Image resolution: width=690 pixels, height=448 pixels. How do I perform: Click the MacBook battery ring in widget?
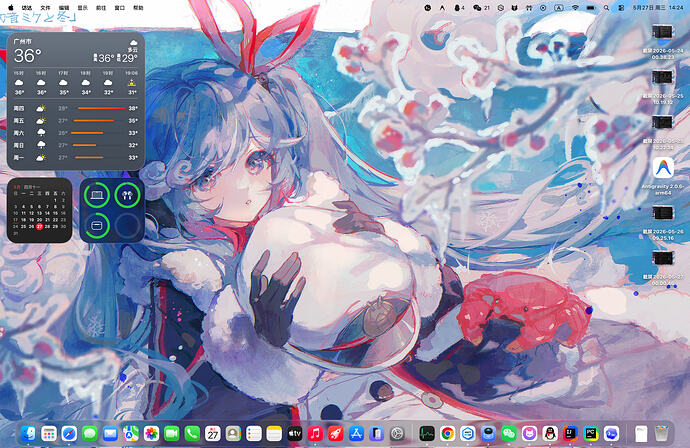point(97,195)
